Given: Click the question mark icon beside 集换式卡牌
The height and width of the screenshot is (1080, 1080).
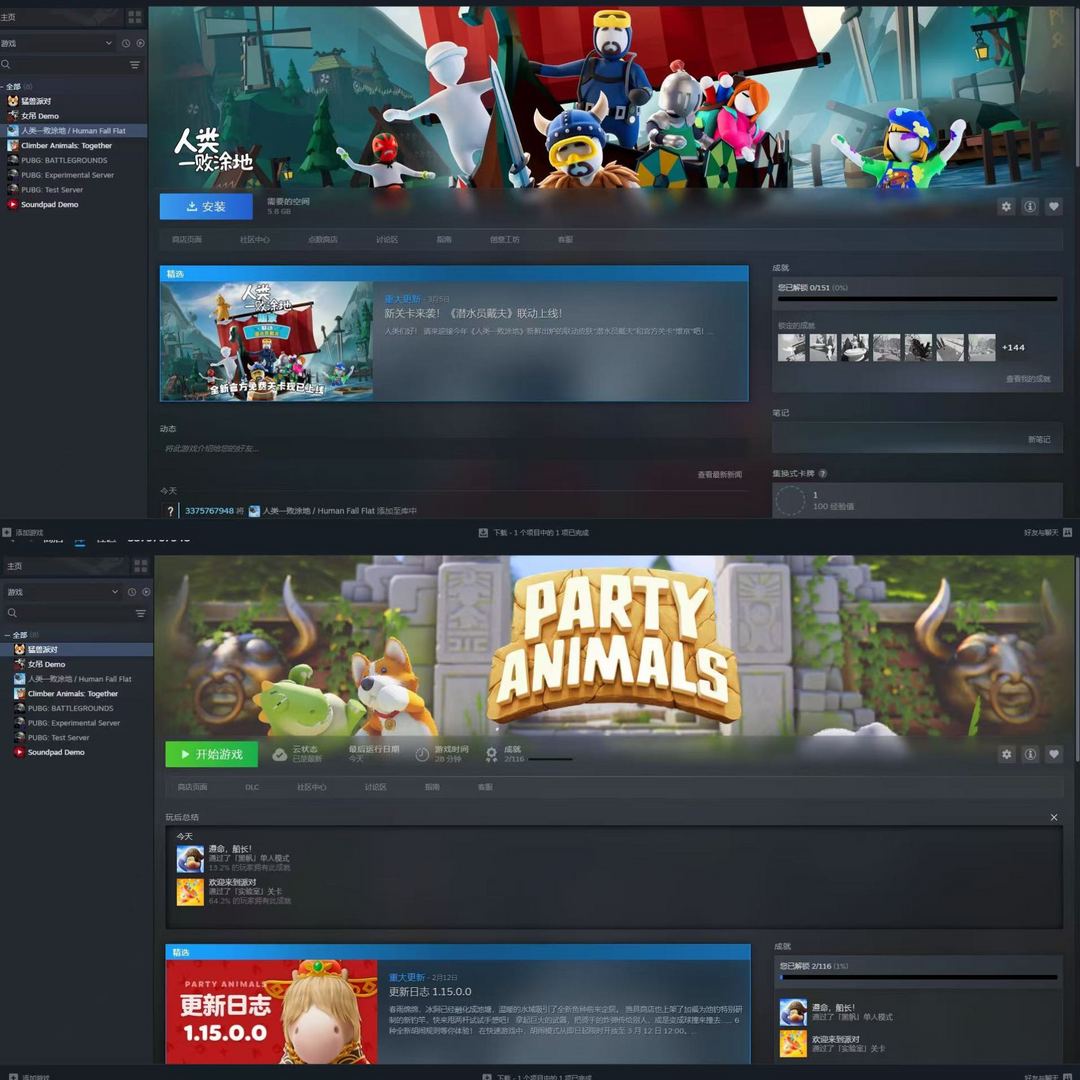Looking at the screenshot, I should coord(823,474).
